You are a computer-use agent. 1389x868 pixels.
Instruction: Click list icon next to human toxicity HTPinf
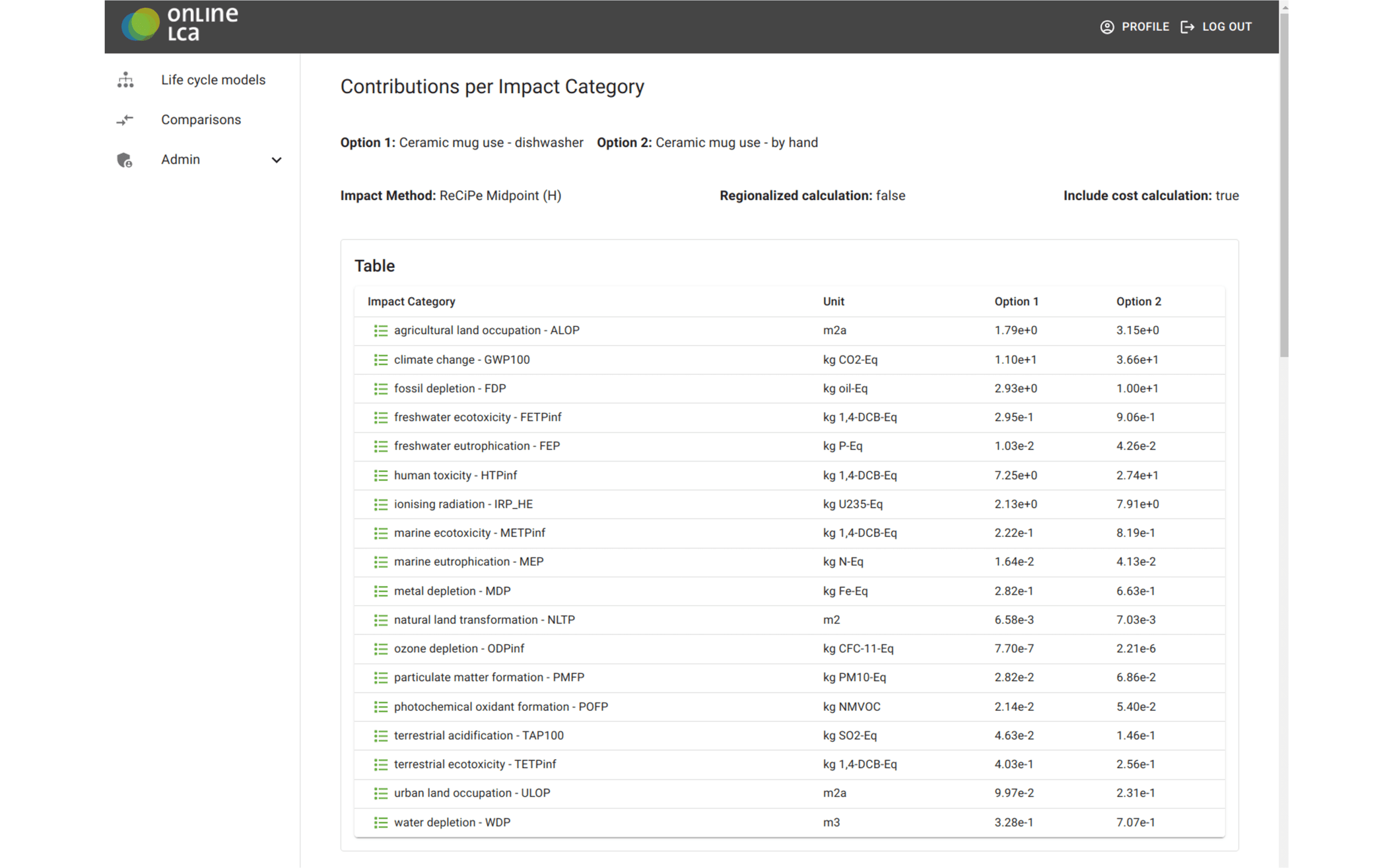click(x=381, y=475)
